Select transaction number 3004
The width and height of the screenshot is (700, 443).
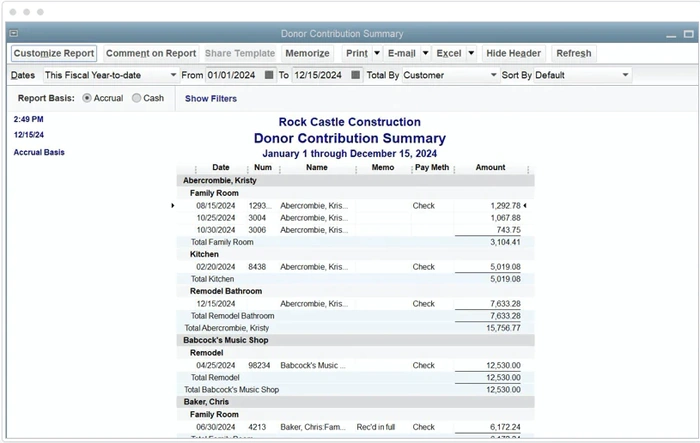point(257,218)
